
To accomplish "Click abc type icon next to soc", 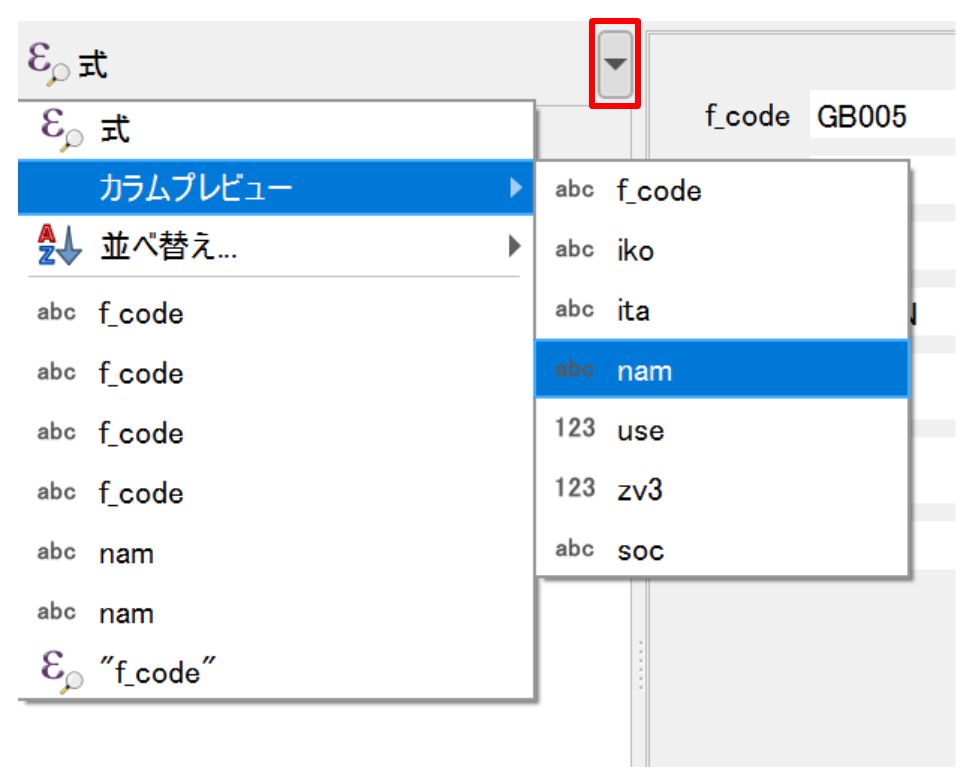I will coord(575,549).
